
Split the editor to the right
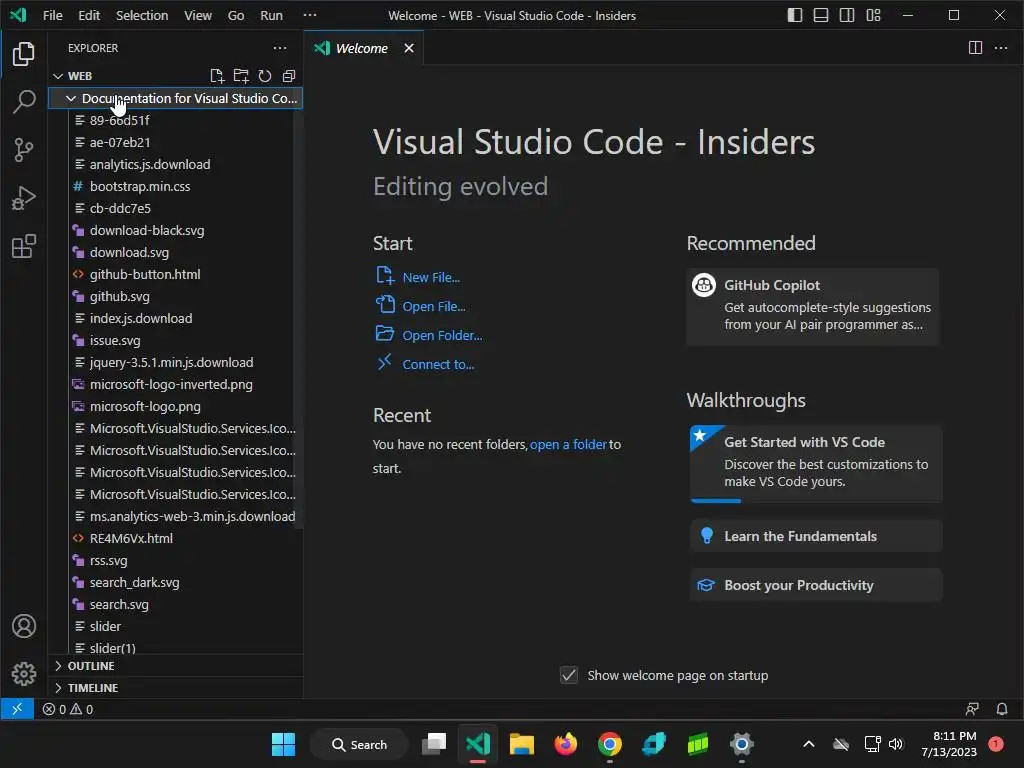[975, 48]
